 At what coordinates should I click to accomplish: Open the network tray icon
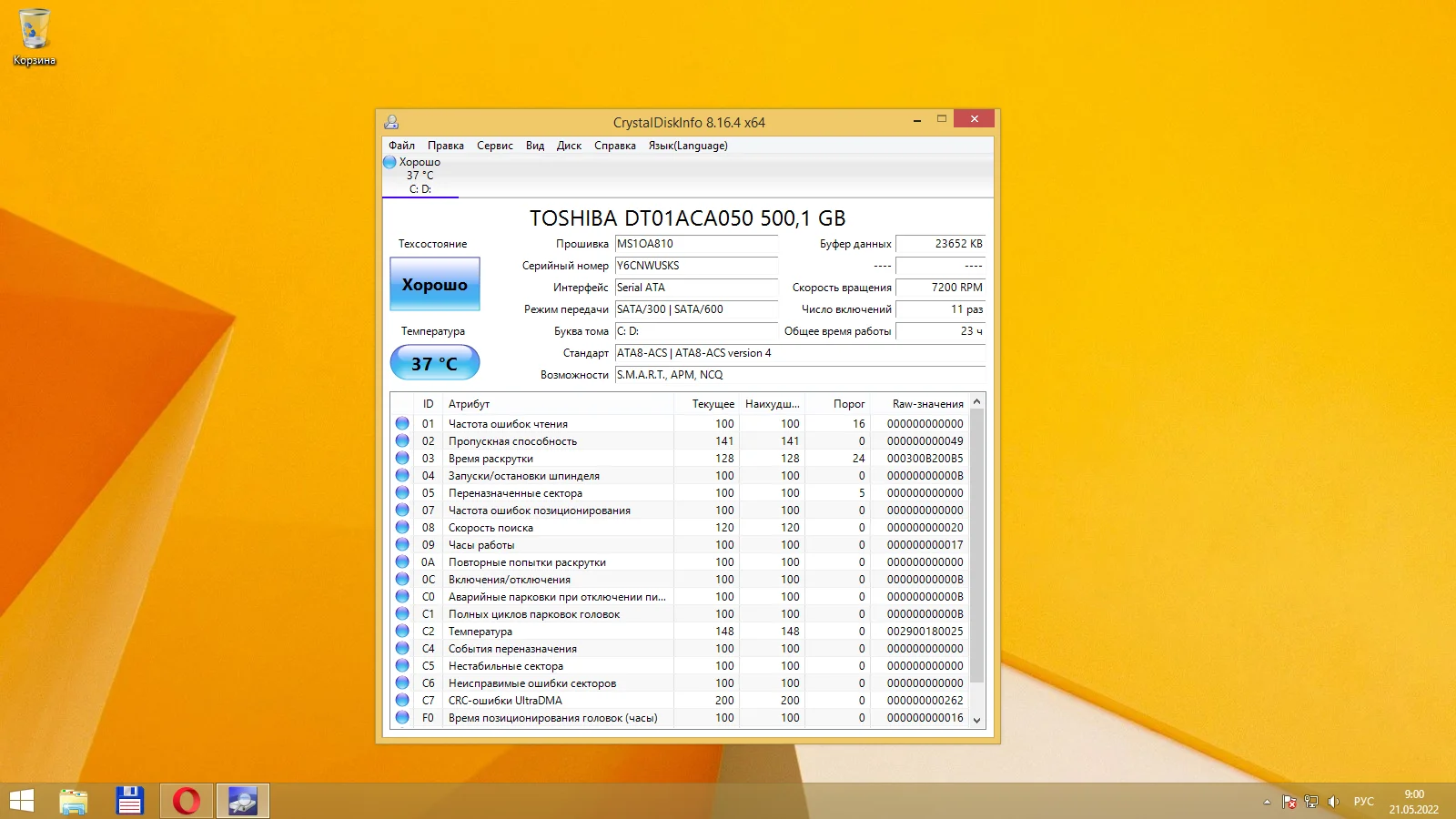pos(1311,802)
